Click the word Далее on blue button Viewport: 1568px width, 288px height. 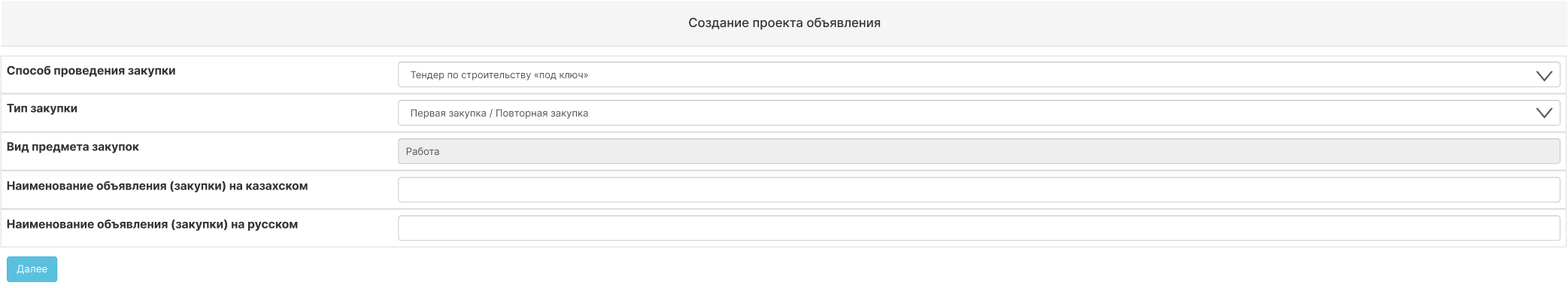click(32, 269)
